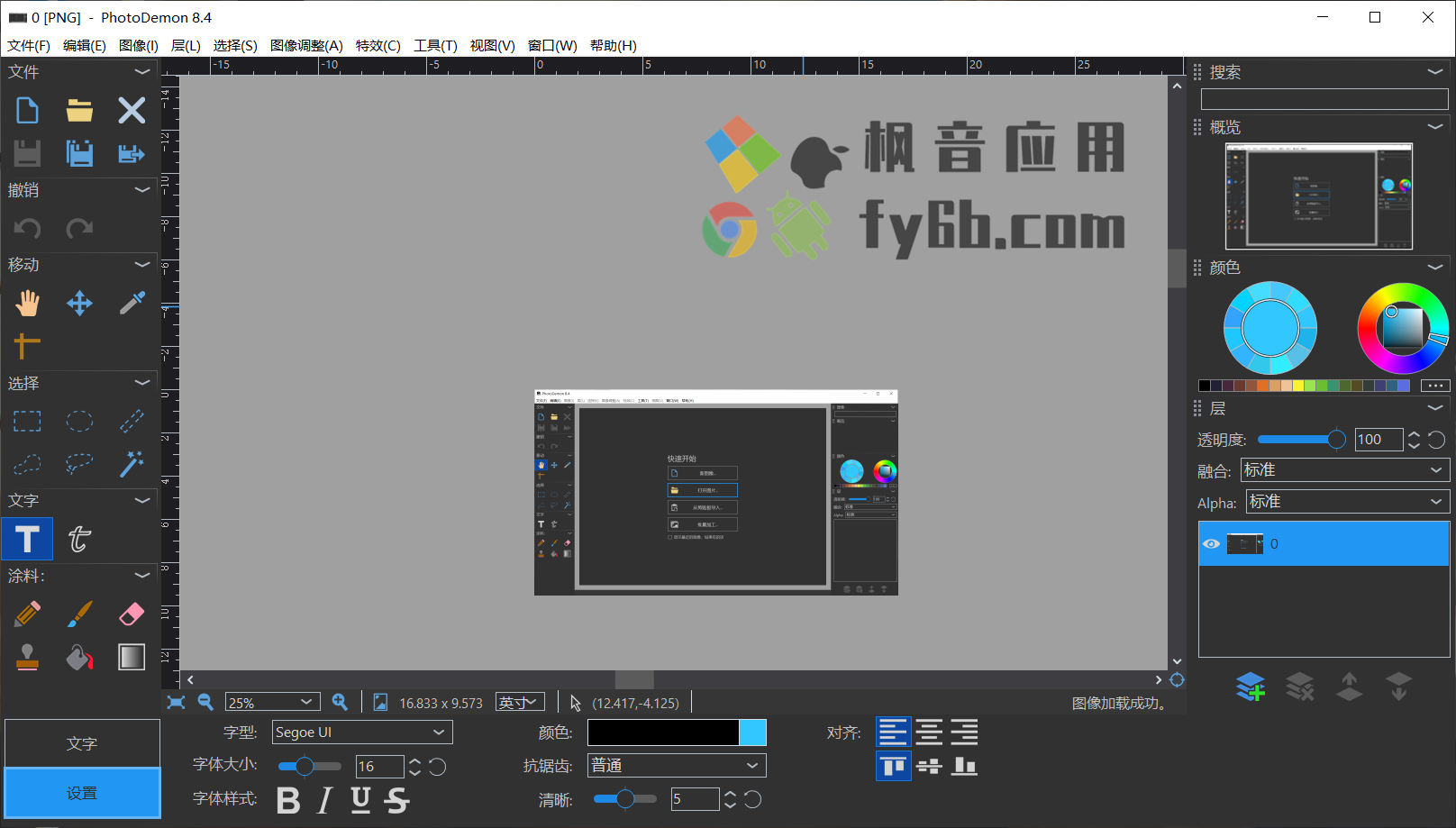Toggle visibility eye of layer 0
This screenshot has height=828, width=1456.
tap(1211, 543)
